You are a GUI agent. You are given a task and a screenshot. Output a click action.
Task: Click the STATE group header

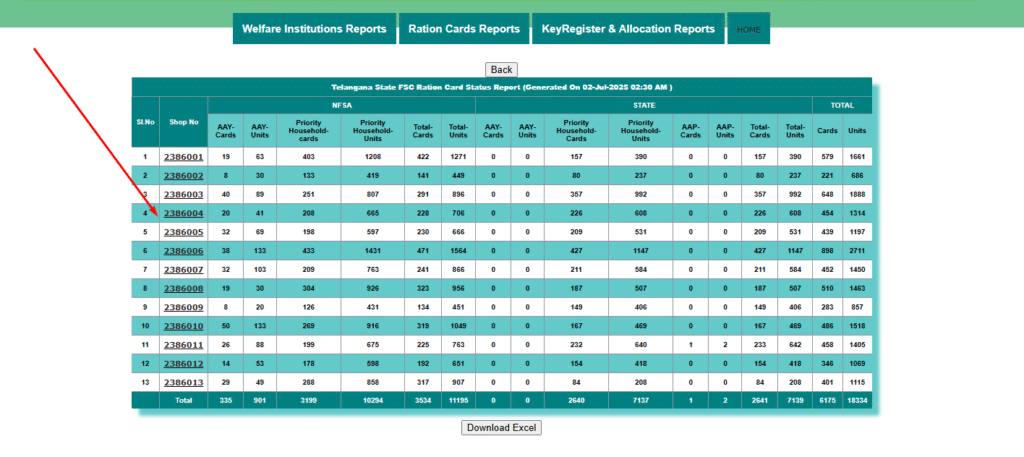point(643,105)
